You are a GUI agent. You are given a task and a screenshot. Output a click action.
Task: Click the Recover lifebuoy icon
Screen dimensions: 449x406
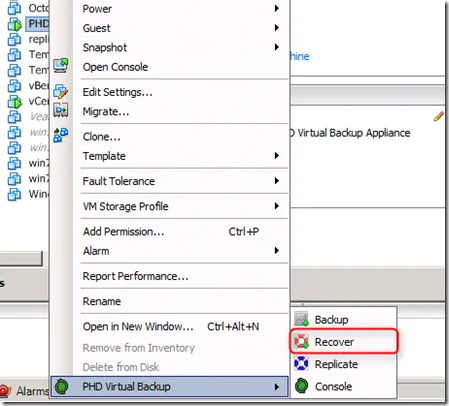coord(301,341)
